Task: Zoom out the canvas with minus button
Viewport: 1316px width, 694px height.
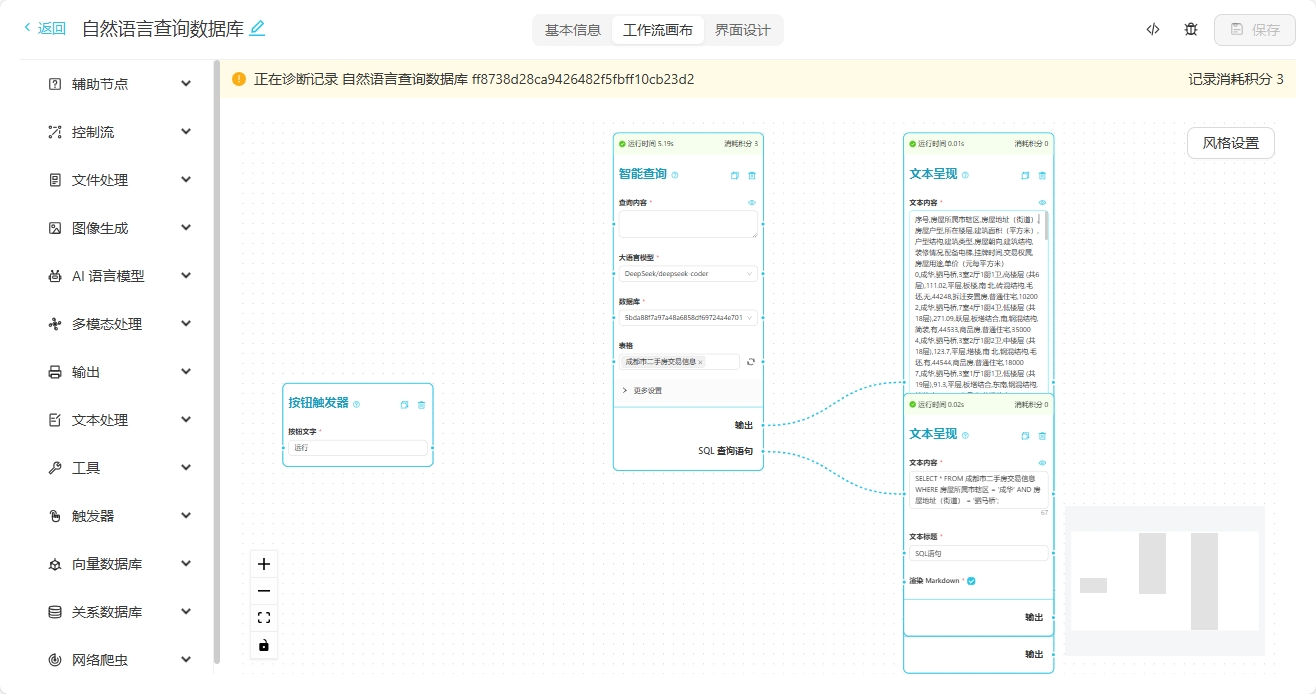Action: pos(264,591)
